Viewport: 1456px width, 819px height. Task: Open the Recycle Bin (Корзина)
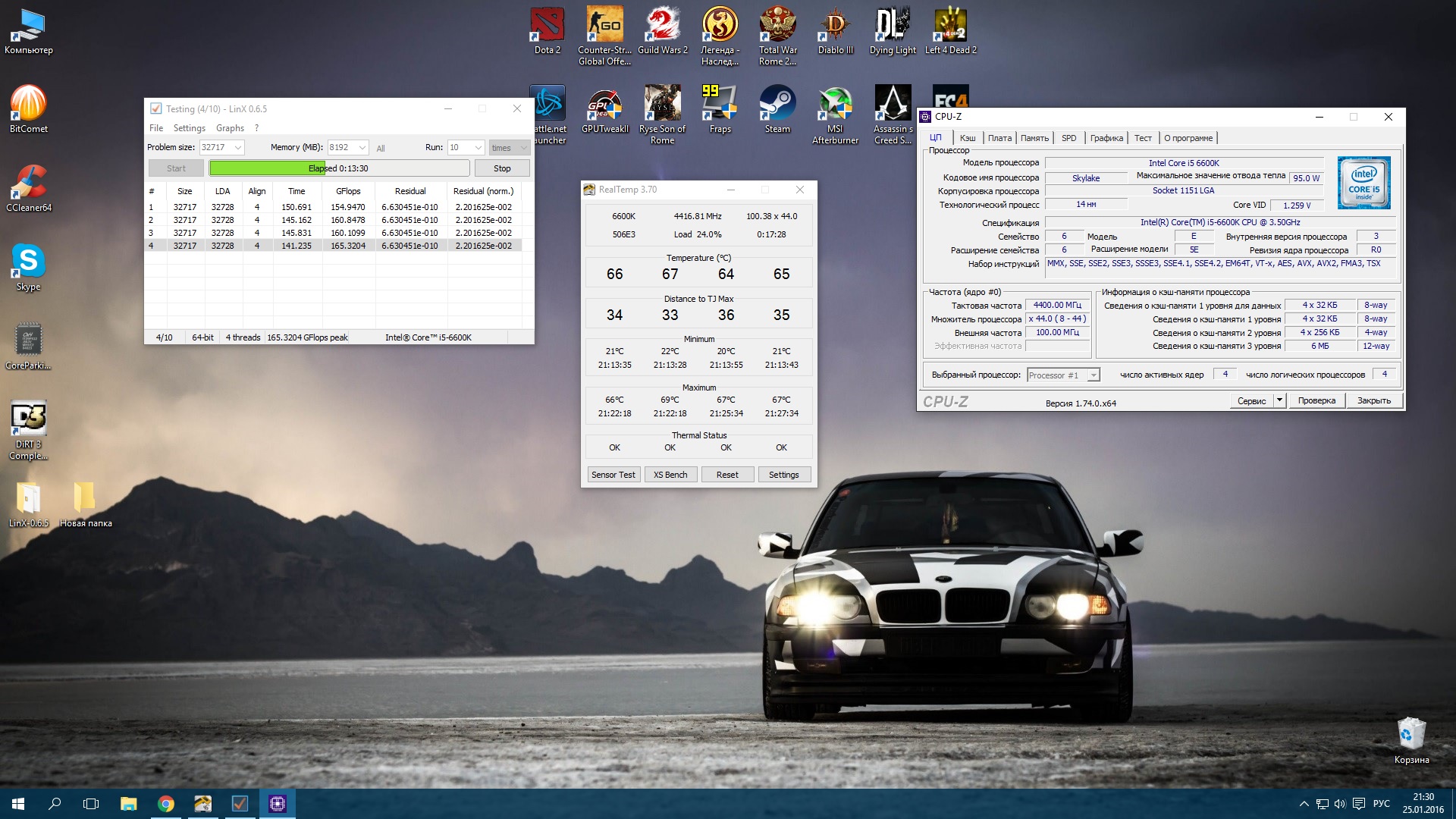1410,734
